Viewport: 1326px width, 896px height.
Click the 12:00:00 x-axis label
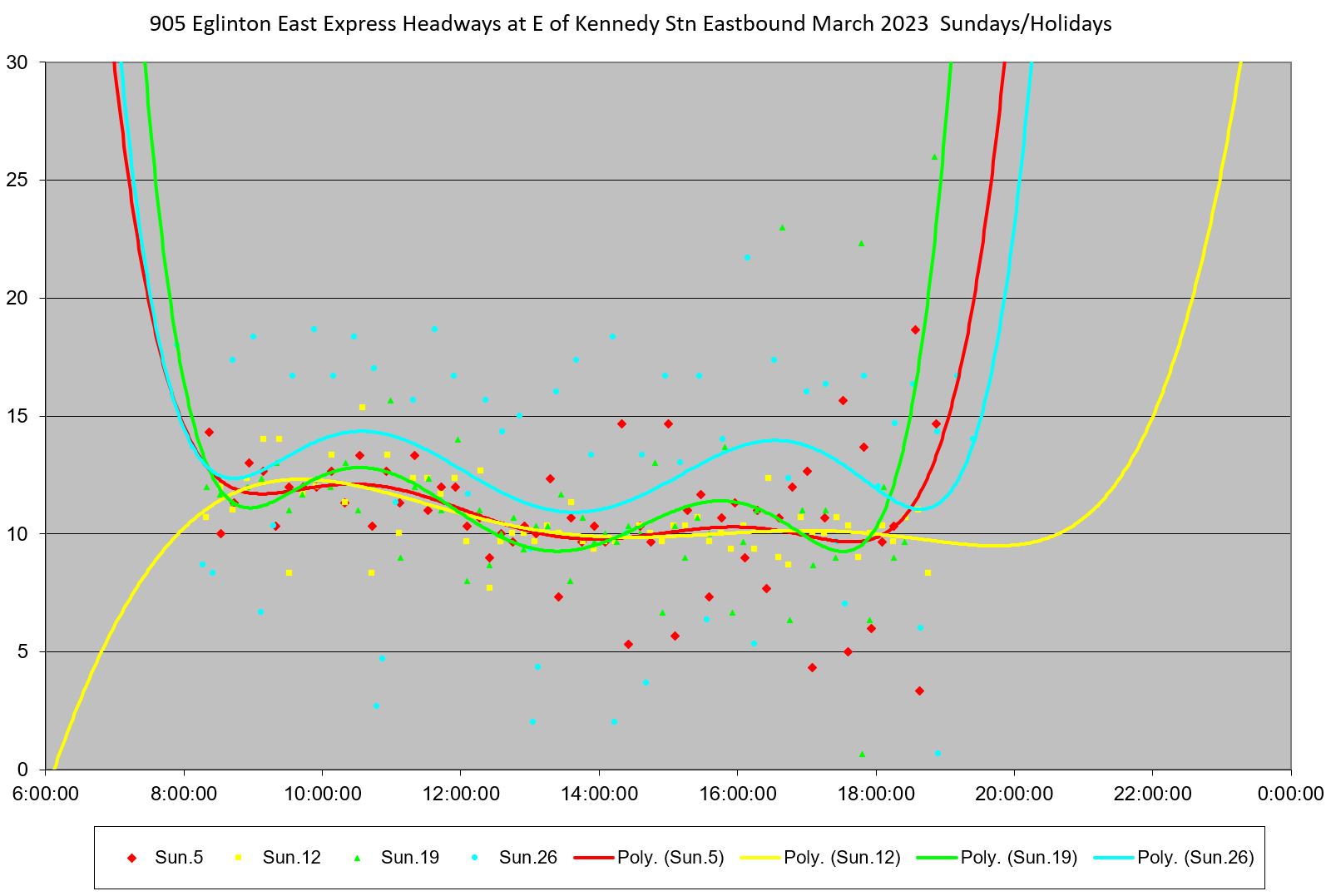click(x=460, y=794)
